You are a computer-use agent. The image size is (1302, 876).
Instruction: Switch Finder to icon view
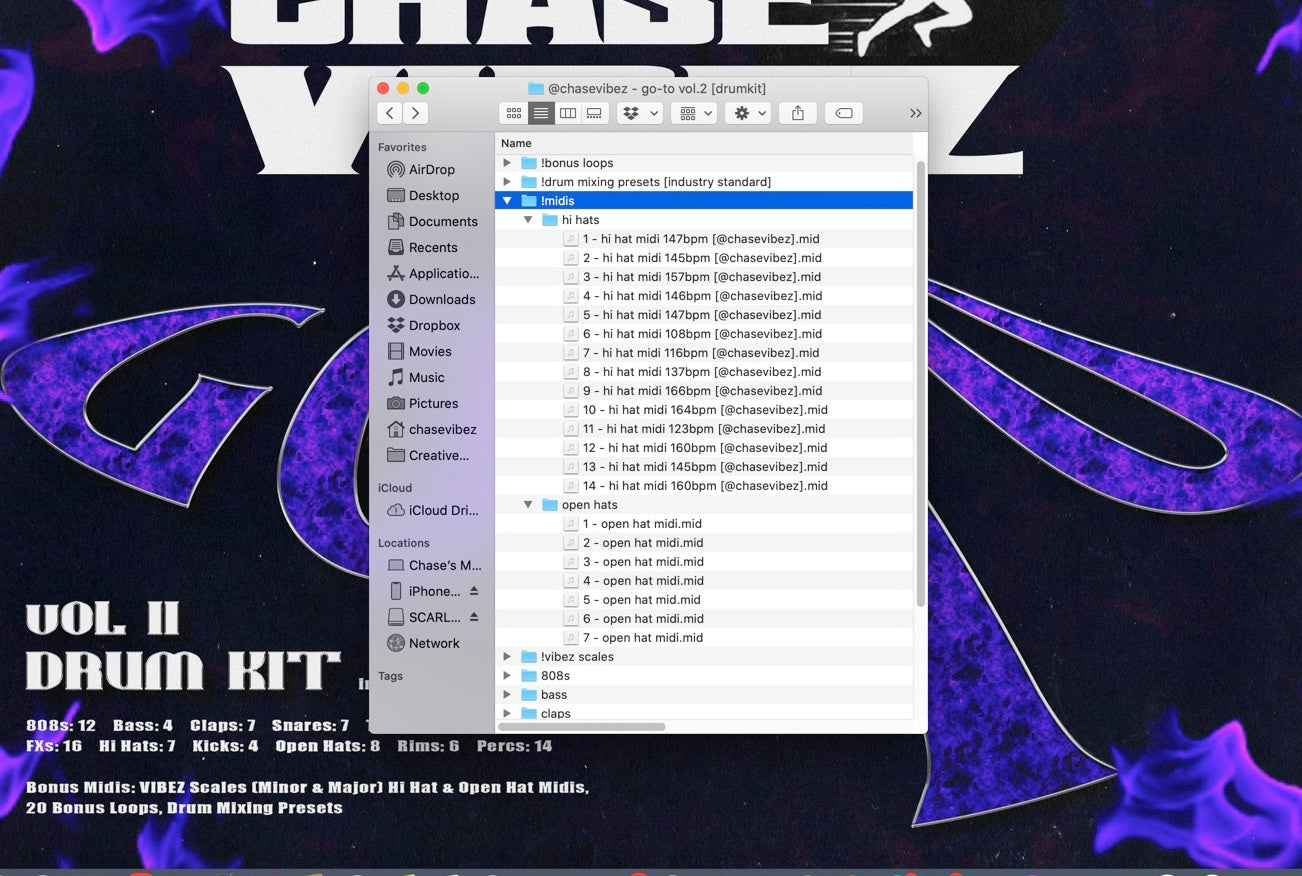coord(514,113)
